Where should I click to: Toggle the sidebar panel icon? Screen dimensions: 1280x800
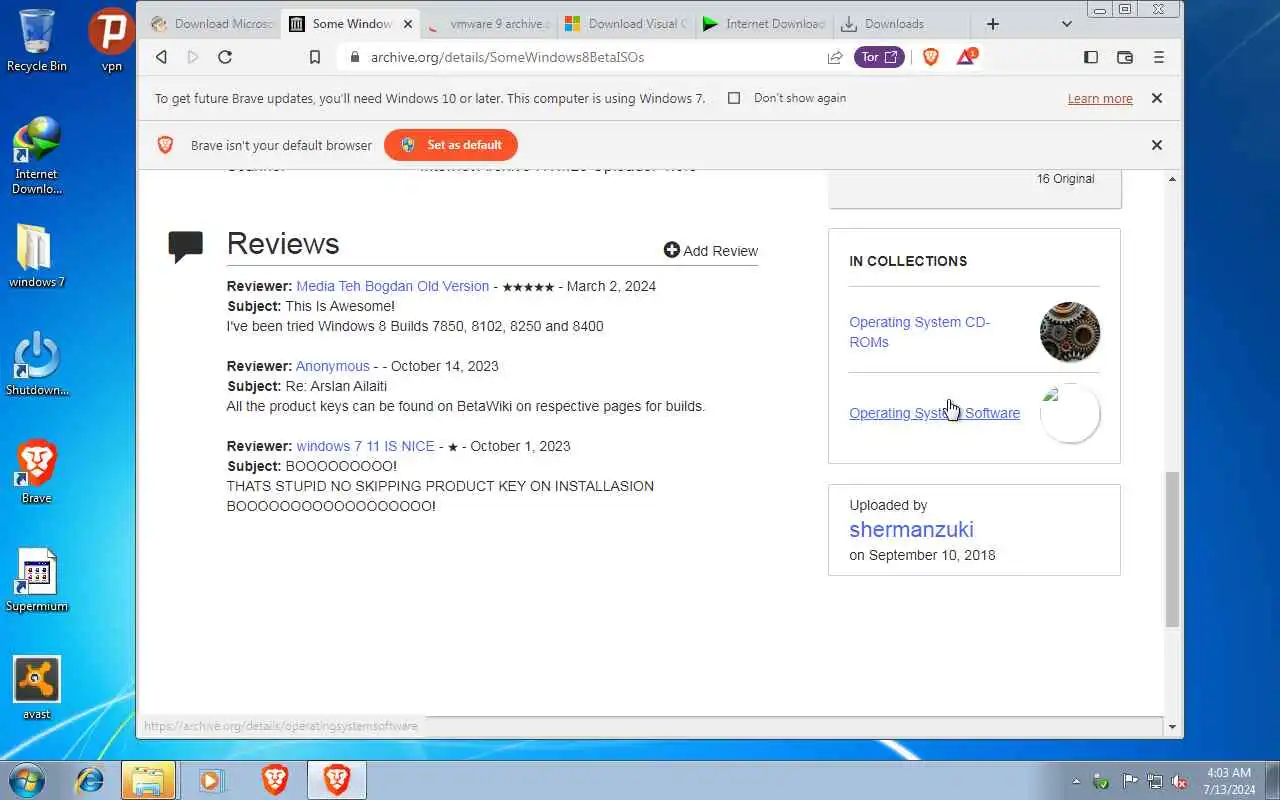[x=1091, y=57]
